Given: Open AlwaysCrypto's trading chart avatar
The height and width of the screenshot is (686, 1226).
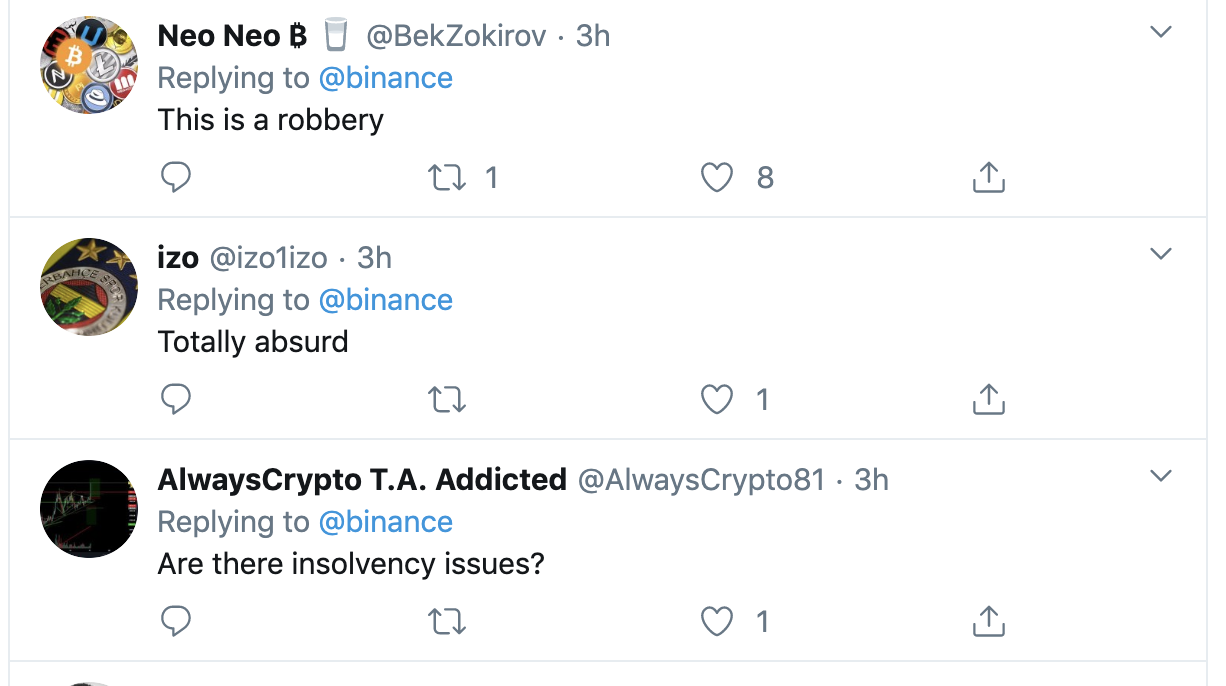Looking at the screenshot, I should 89,509.
